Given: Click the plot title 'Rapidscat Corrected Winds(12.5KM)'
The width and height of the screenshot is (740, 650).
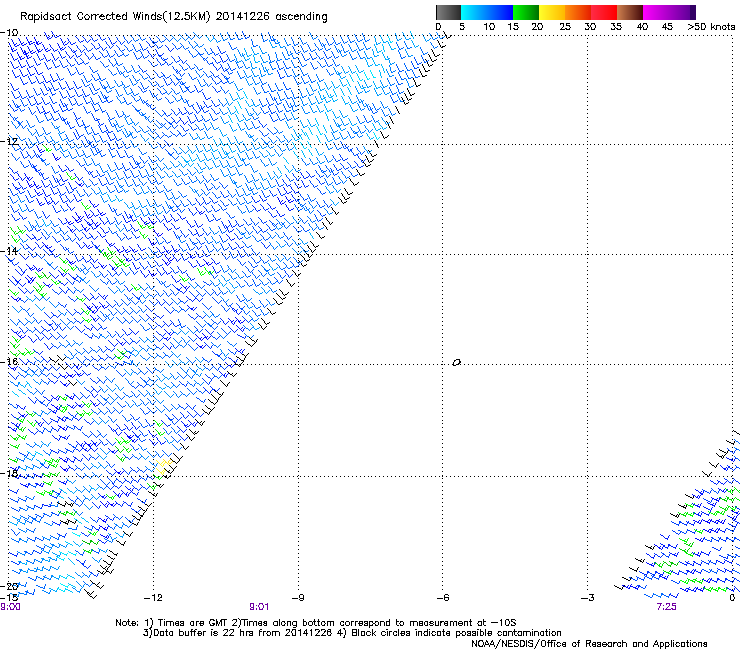Looking at the screenshot, I should pos(115,17).
